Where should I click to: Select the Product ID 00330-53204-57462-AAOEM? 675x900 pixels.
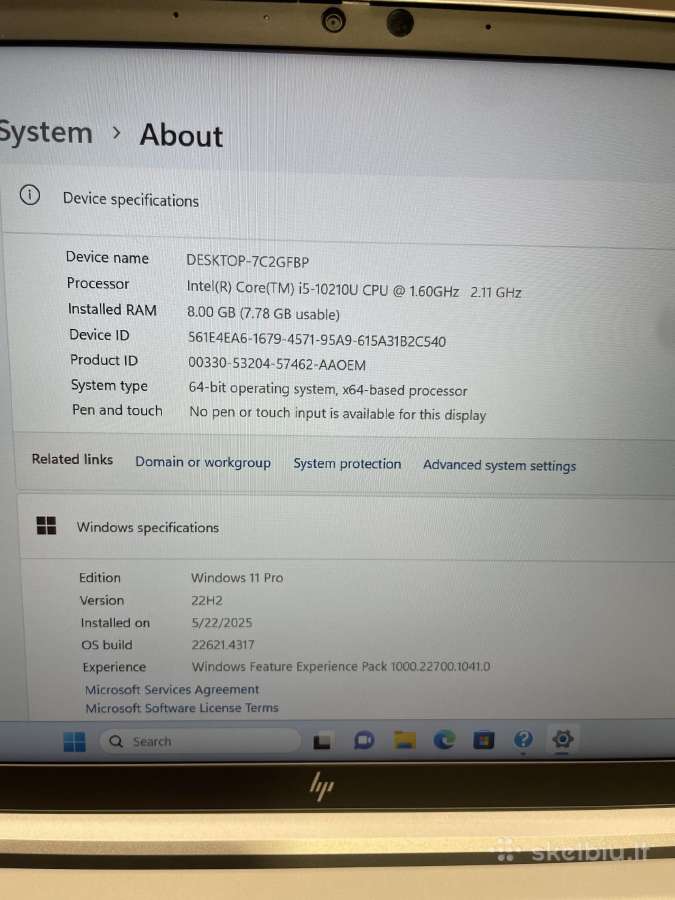tap(277, 364)
